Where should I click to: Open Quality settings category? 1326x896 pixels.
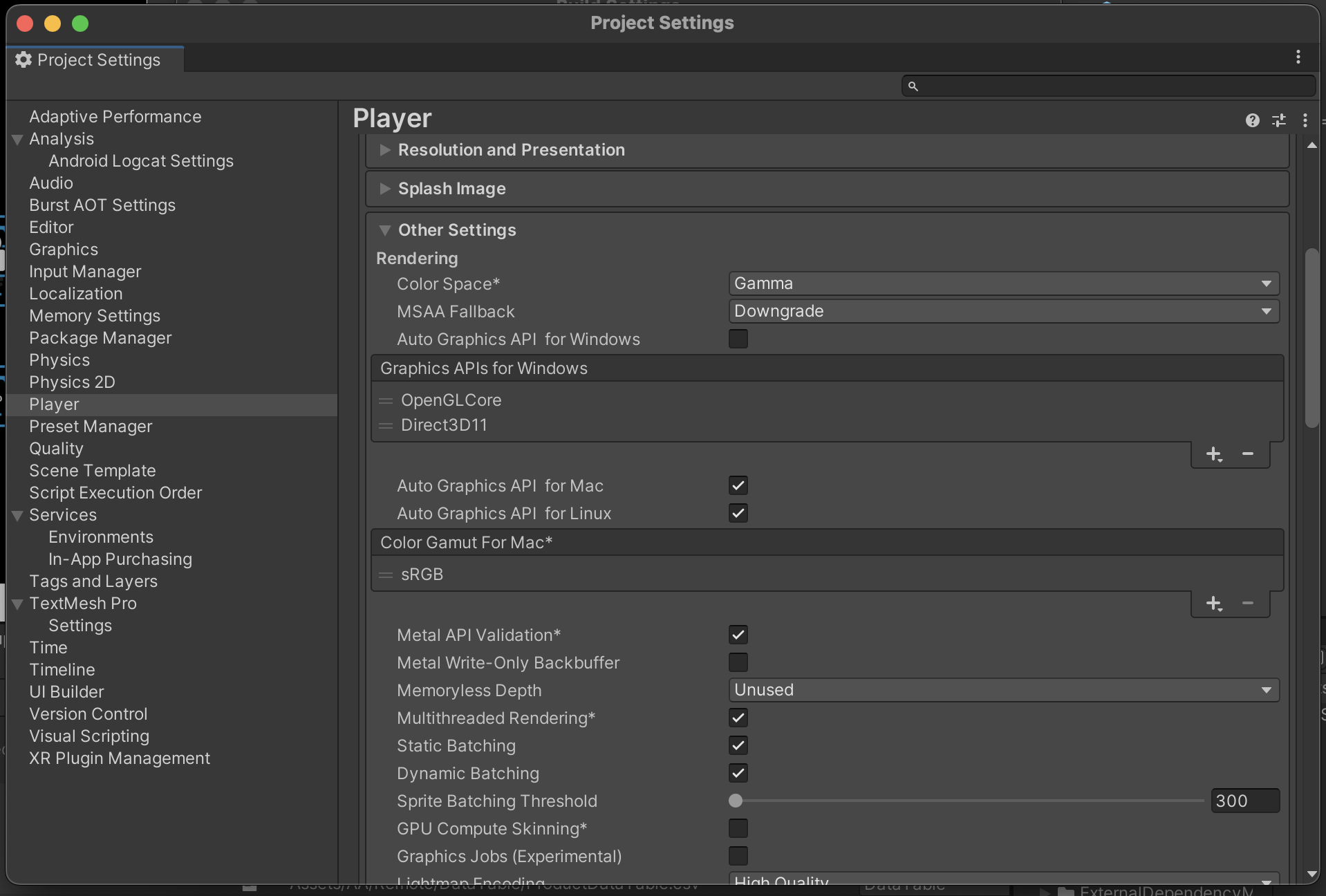pos(56,449)
